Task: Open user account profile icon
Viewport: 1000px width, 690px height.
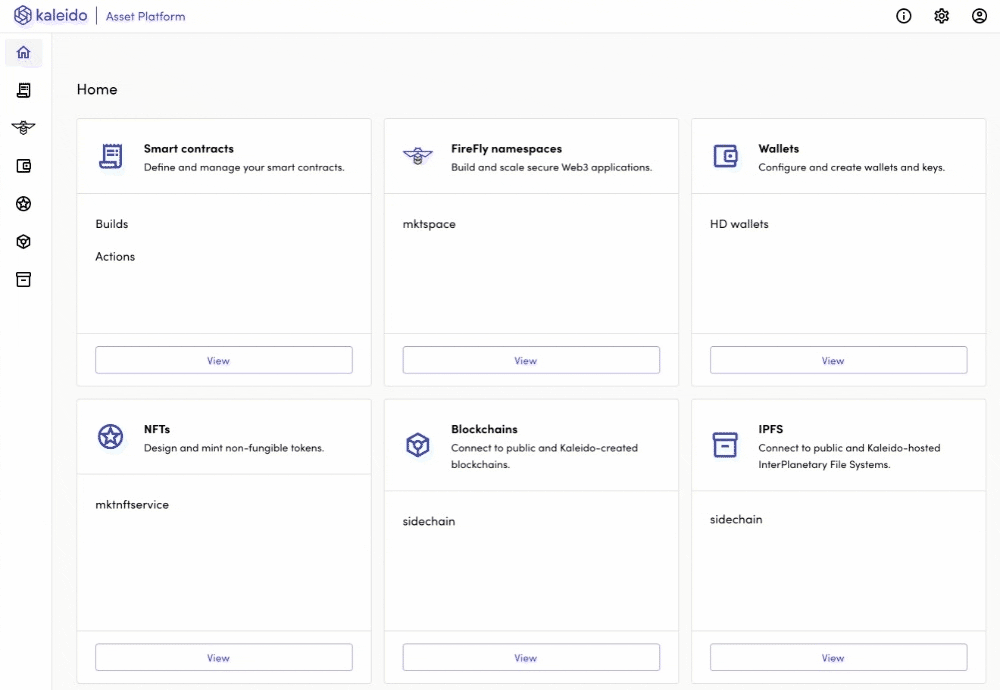Action: point(979,16)
